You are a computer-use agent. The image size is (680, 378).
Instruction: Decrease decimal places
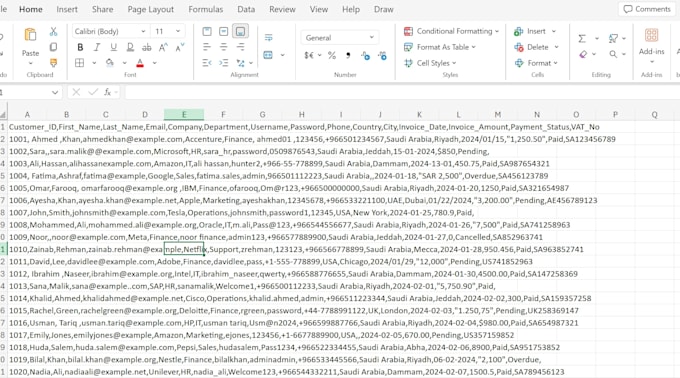click(x=382, y=55)
